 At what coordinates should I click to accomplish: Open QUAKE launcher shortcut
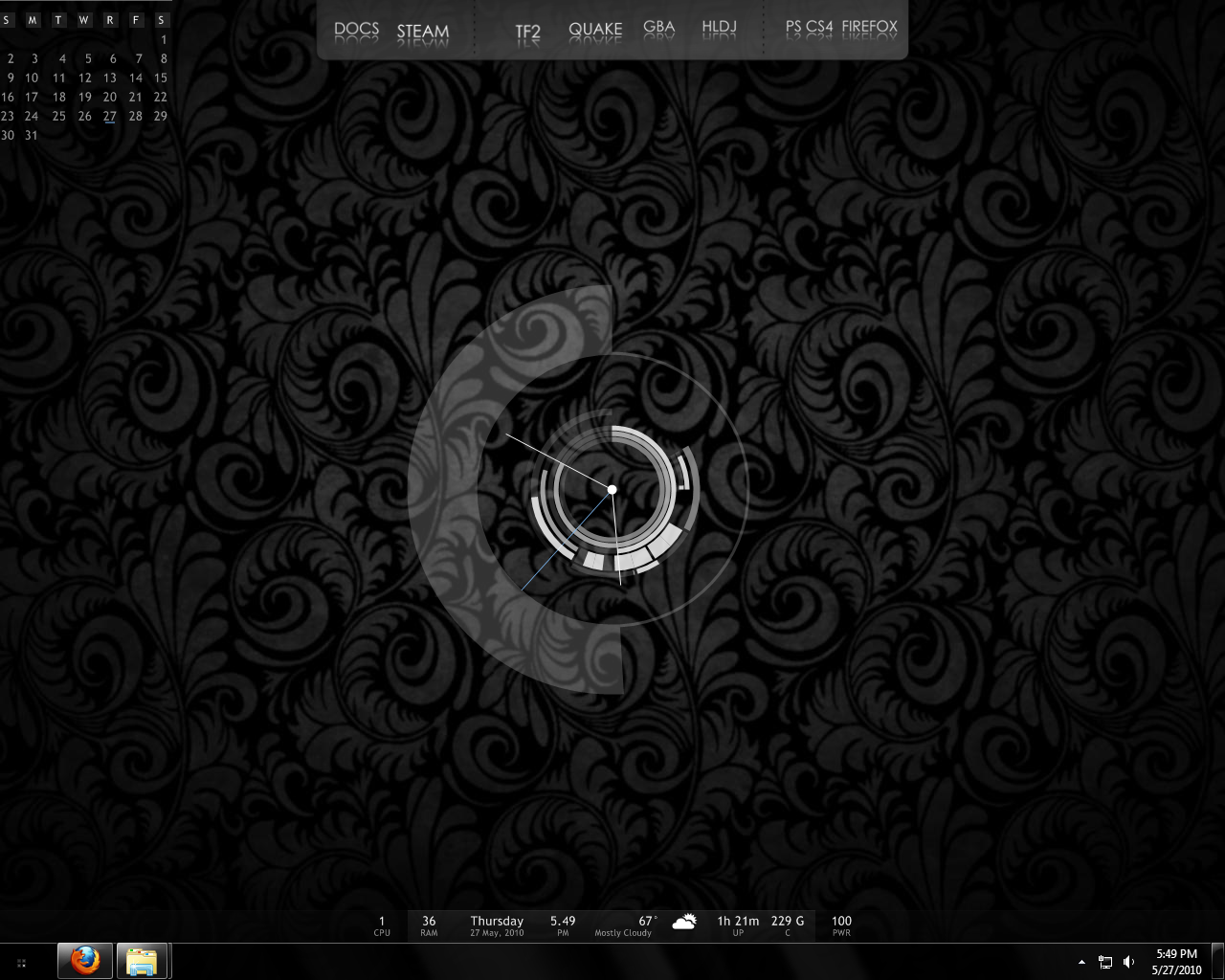595,30
